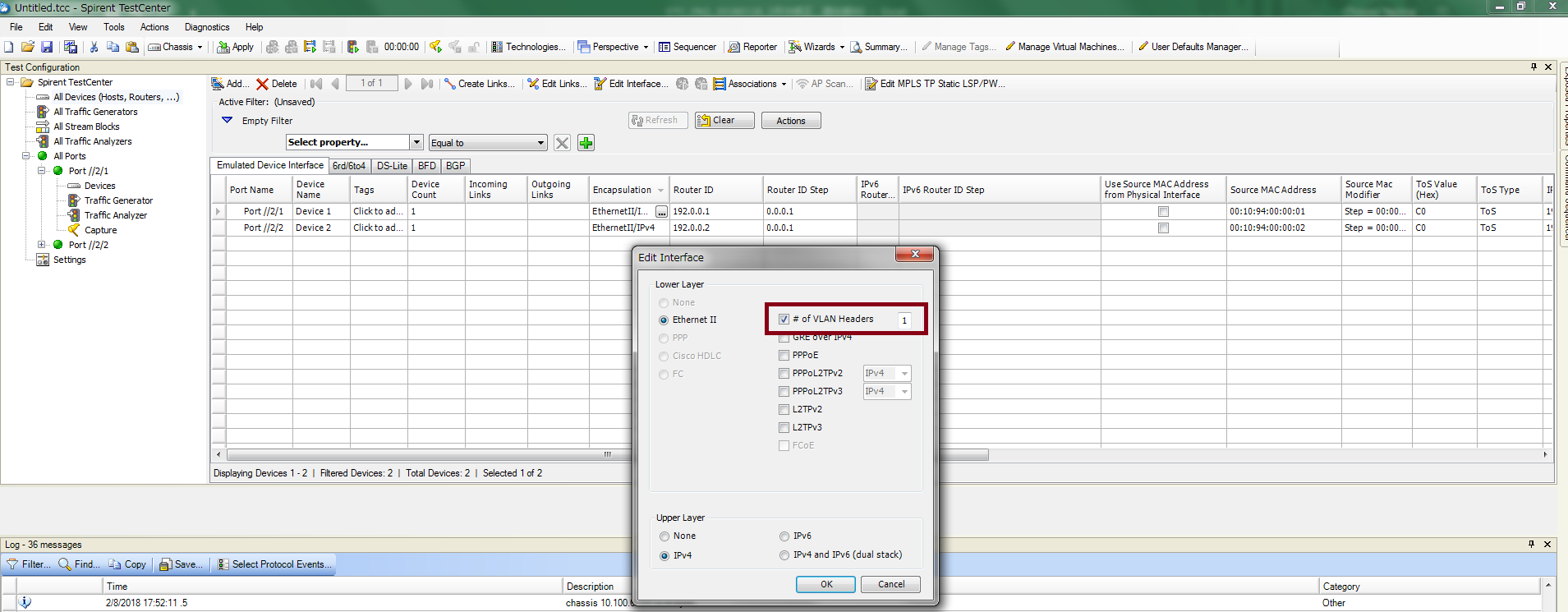The image size is (1568, 612).
Task: Open Wizards dropdown
Action: (842, 48)
